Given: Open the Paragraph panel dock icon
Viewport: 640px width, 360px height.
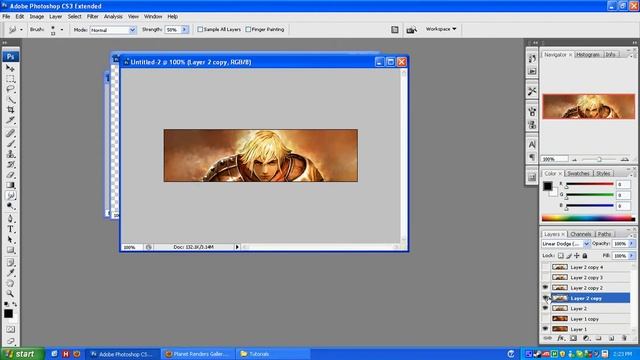Looking at the screenshot, I should tap(532, 157).
